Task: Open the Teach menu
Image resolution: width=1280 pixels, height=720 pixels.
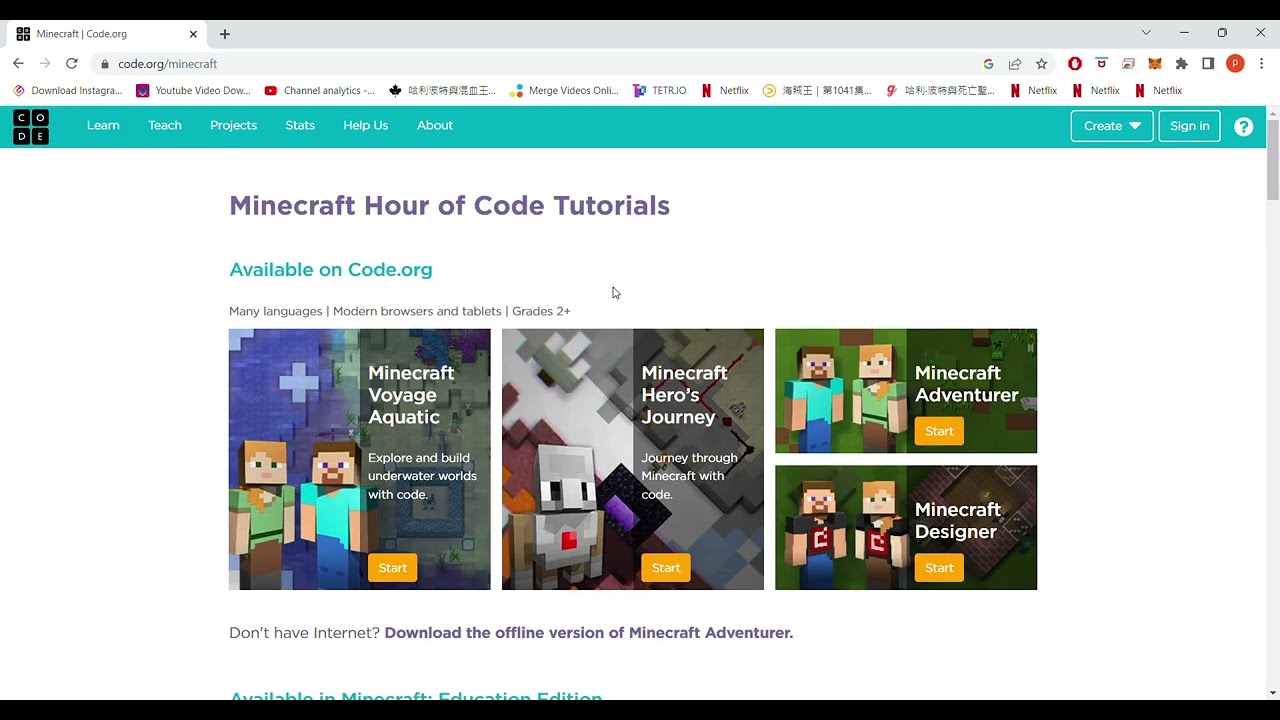Action: click(x=165, y=125)
